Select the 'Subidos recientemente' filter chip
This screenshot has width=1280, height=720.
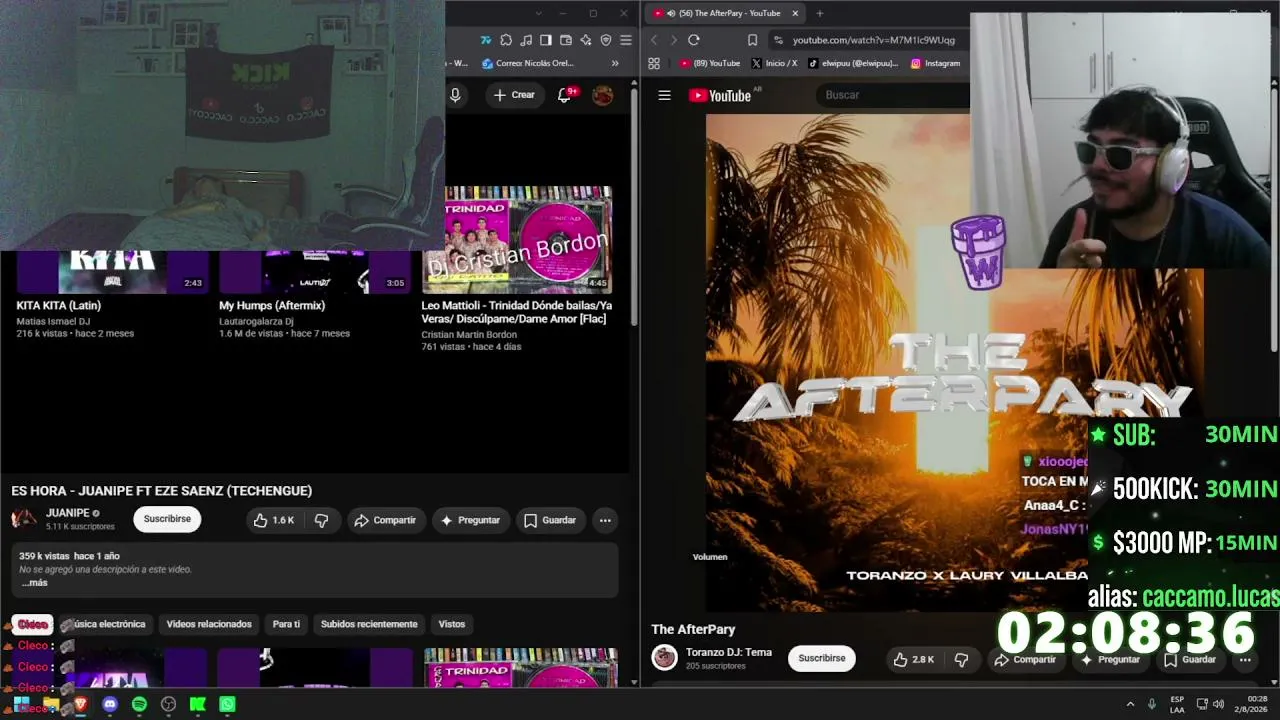tap(369, 624)
